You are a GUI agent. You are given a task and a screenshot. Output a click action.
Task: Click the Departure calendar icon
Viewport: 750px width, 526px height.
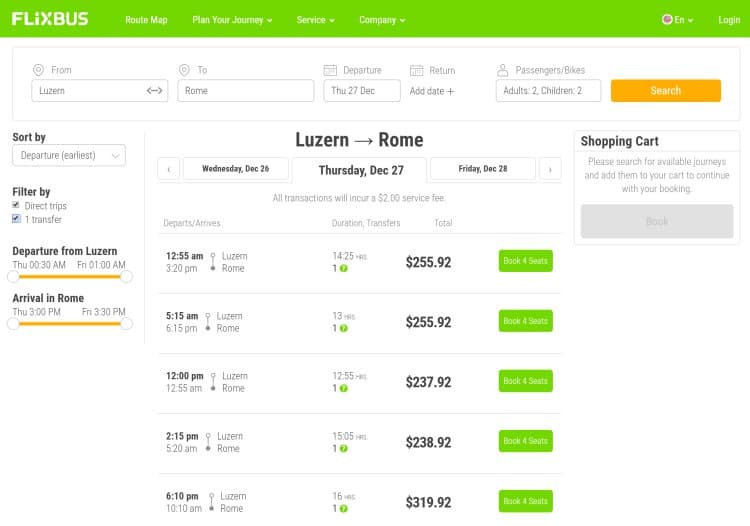pyautogui.click(x=331, y=70)
